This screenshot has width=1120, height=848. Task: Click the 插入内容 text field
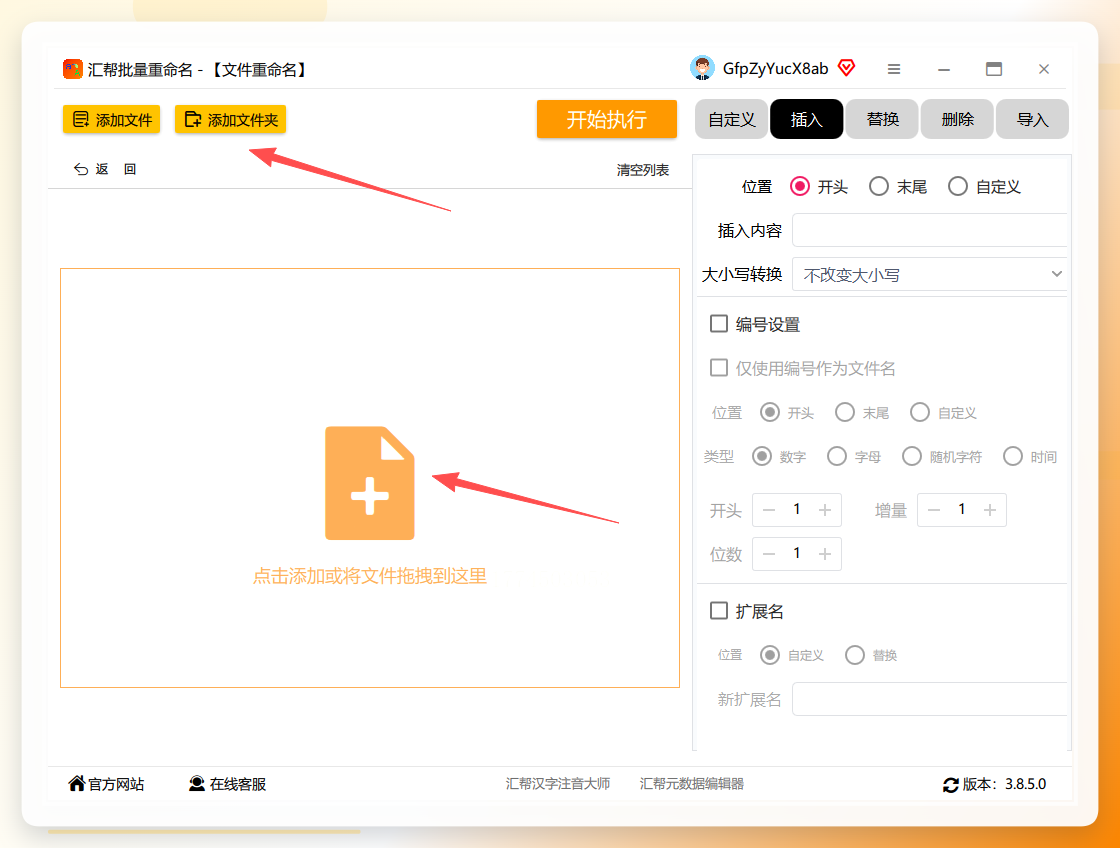pyautogui.click(x=929, y=230)
